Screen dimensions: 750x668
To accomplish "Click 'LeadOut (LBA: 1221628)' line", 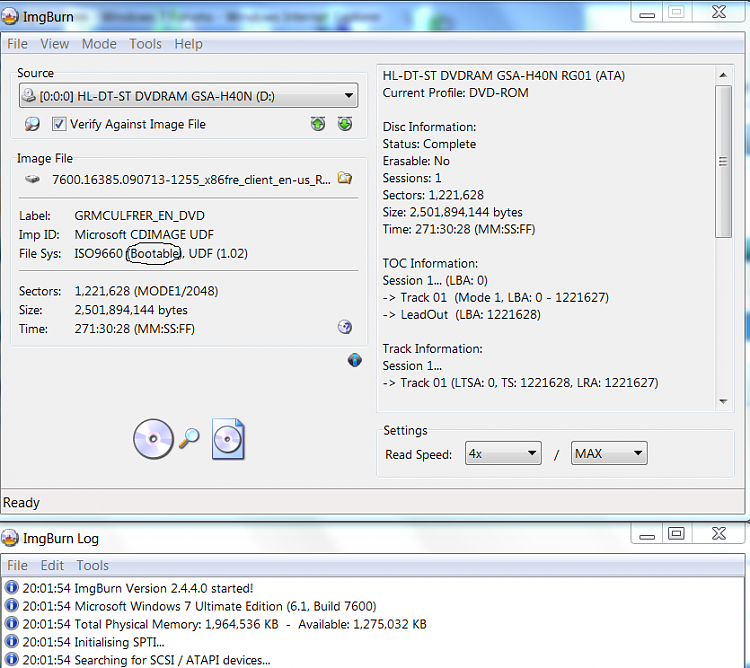I will tap(462, 315).
